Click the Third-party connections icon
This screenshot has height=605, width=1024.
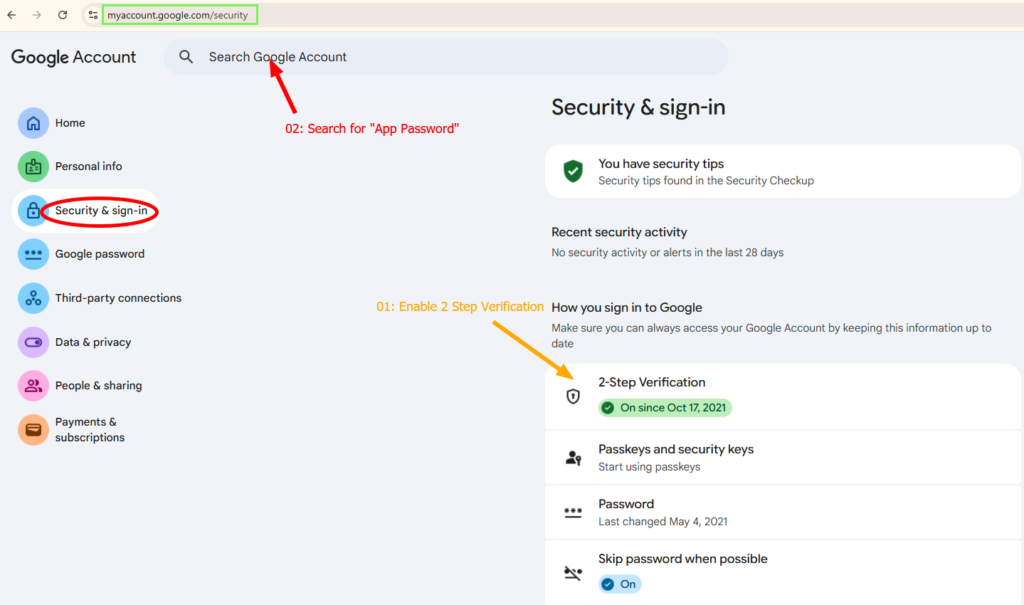pos(33,298)
